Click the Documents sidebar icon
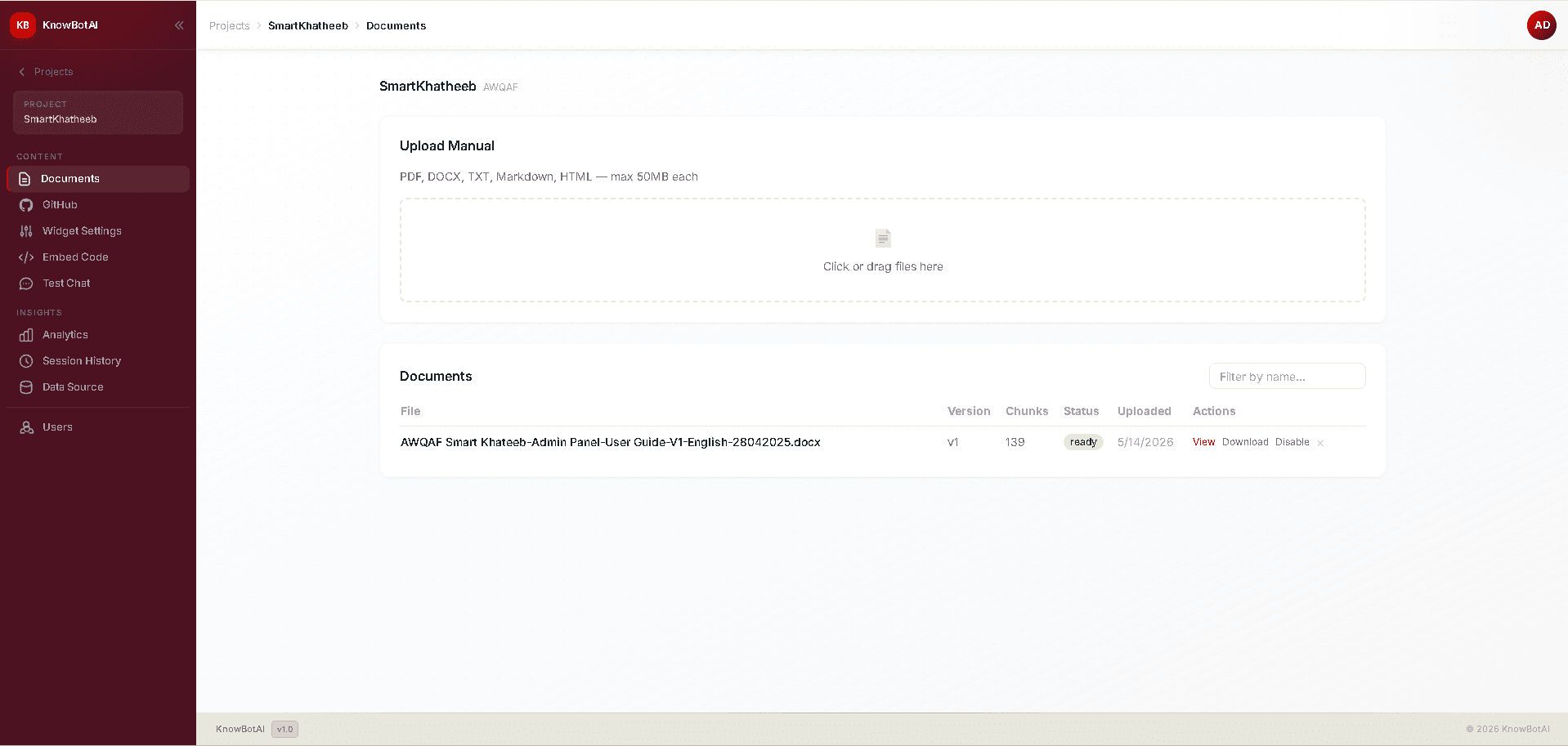Screen dimensions: 1568x746 click(25, 179)
